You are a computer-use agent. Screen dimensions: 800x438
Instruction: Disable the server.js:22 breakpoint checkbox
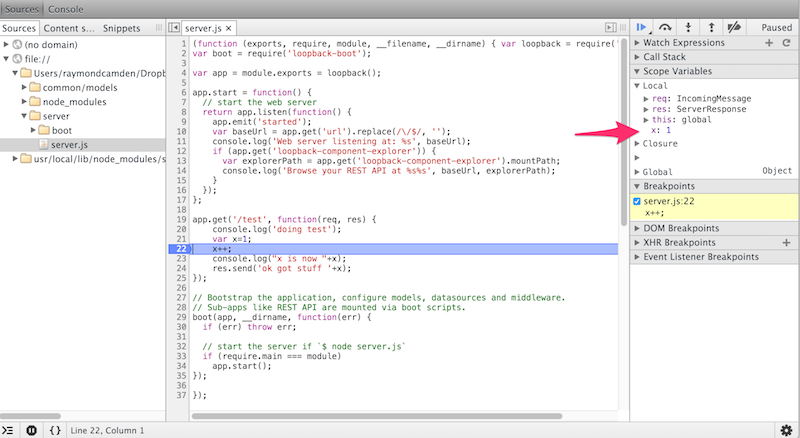pos(637,201)
